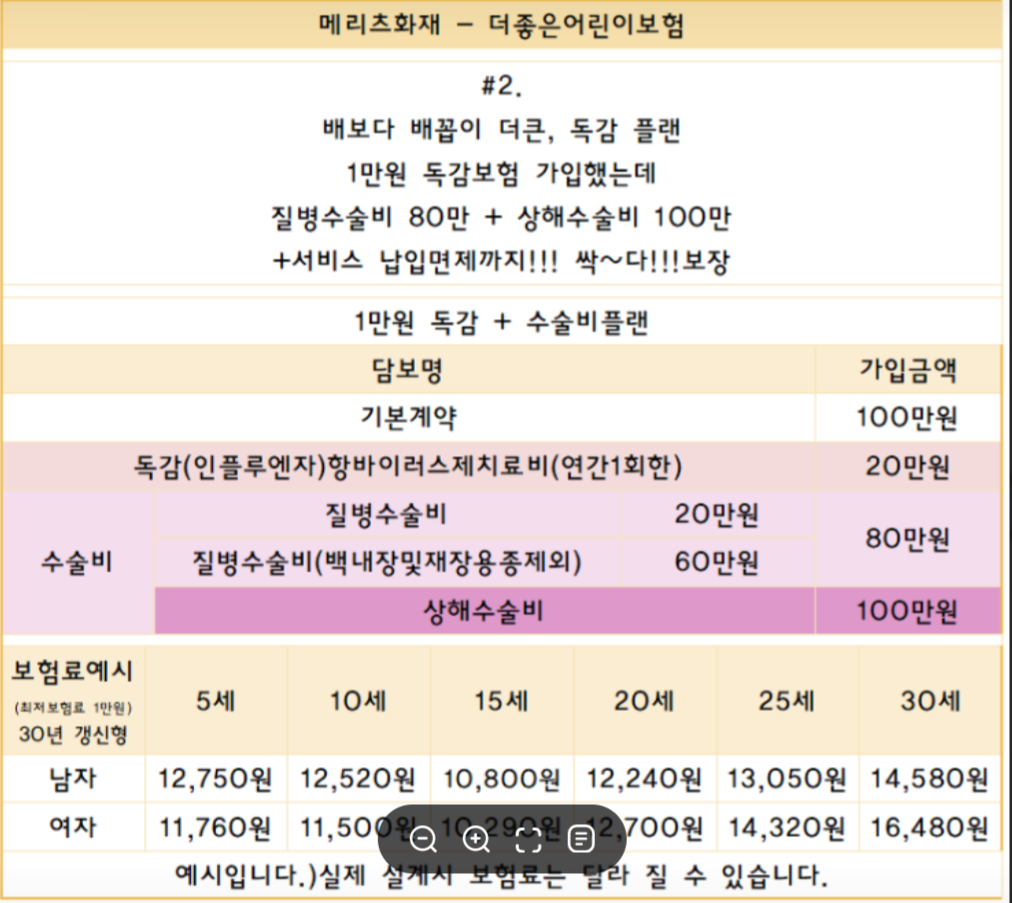The width and height of the screenshot is (1012, 903).
Task: Select the '80만원' combined amount
Action: click(908, 538)
